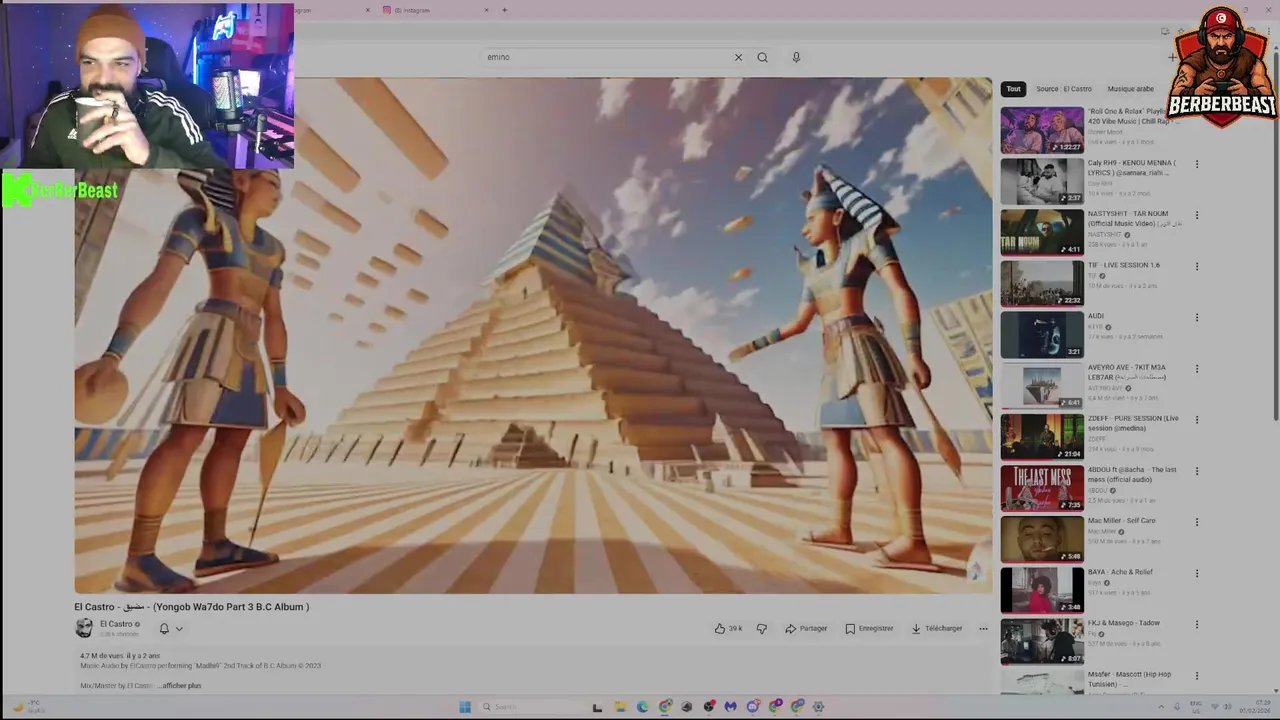Open Mac Miller - Self Care thumbnail
This screenshot has width=1280, height=720.
tap(1042, 538)
